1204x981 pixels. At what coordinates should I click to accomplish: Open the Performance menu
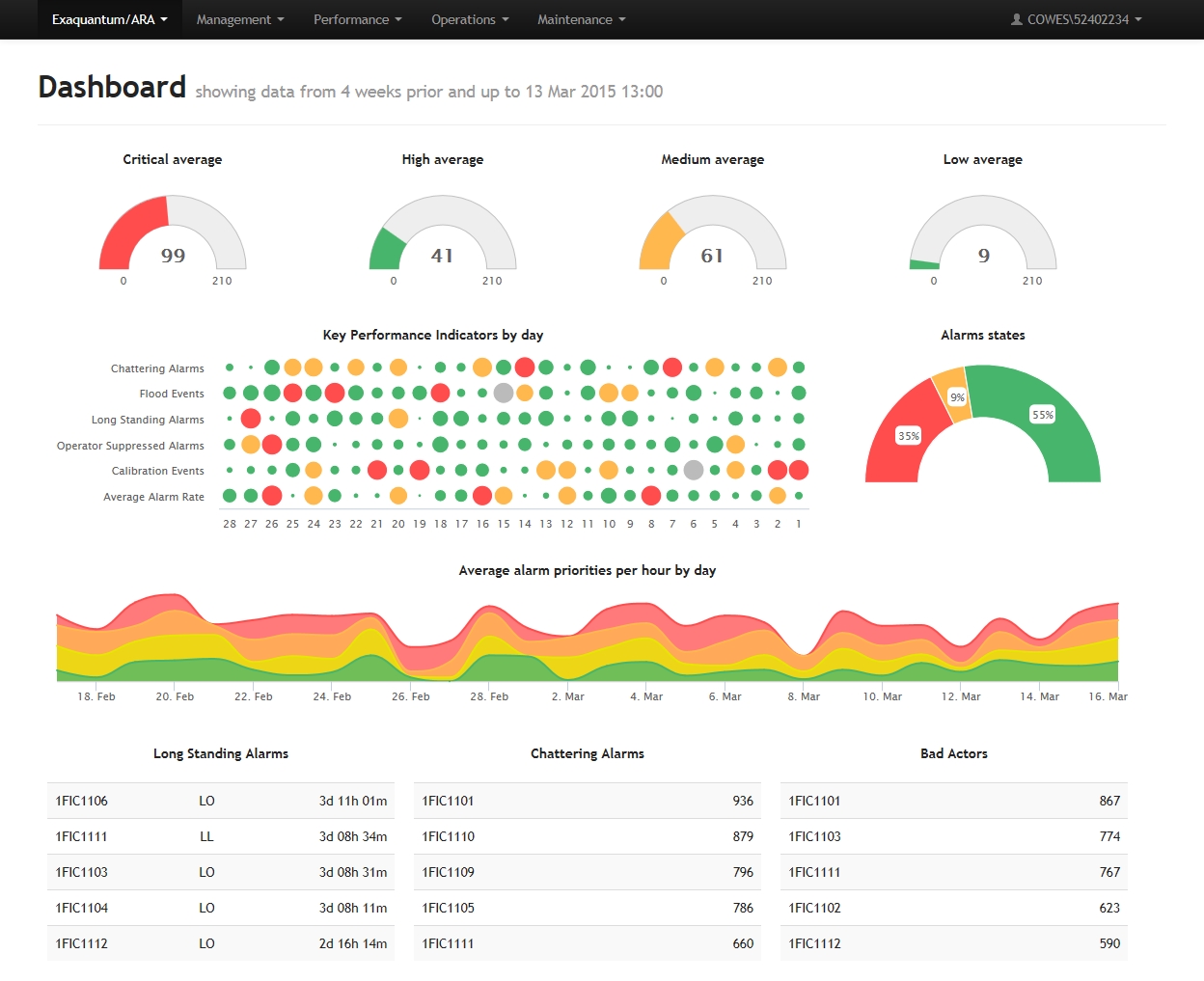pyautogui.click(x=357, y=19)
